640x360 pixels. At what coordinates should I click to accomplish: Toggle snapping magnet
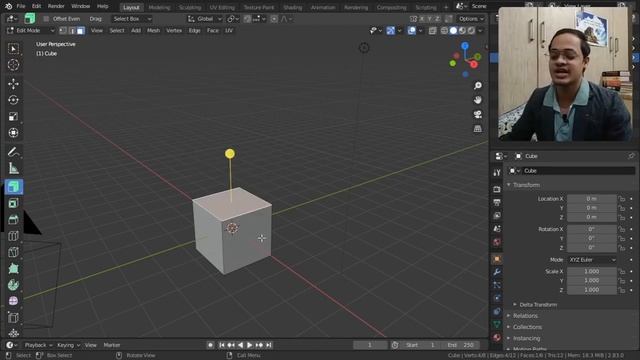[247, 19]
